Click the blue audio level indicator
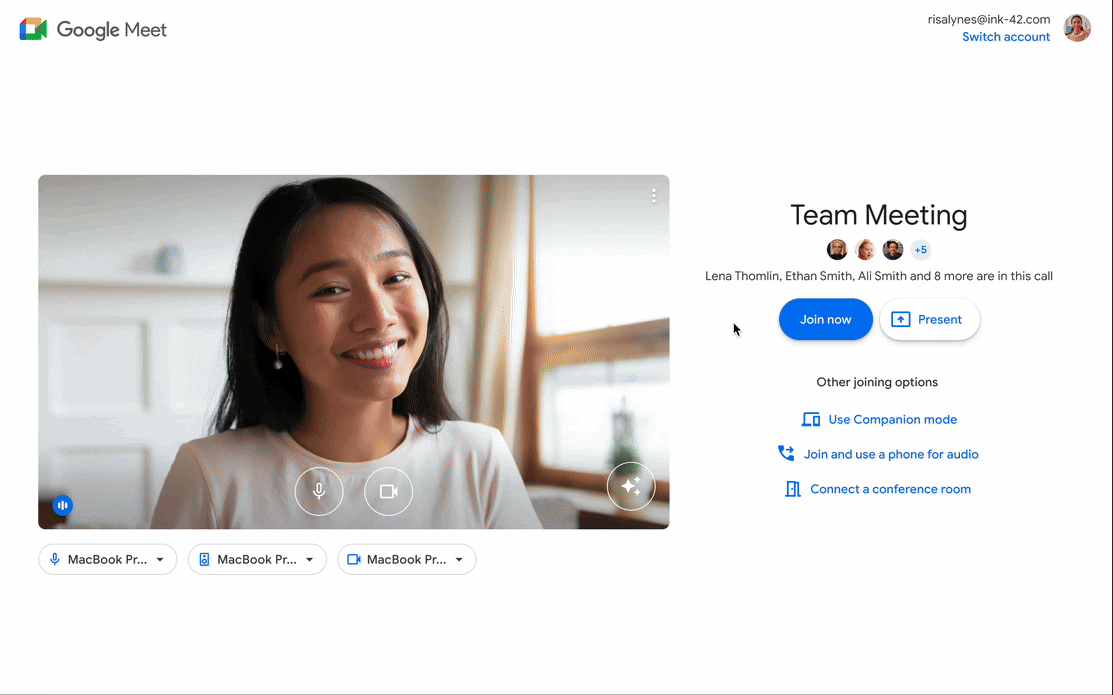Viewport: 1113px width, 695px height. click(62, 505)
